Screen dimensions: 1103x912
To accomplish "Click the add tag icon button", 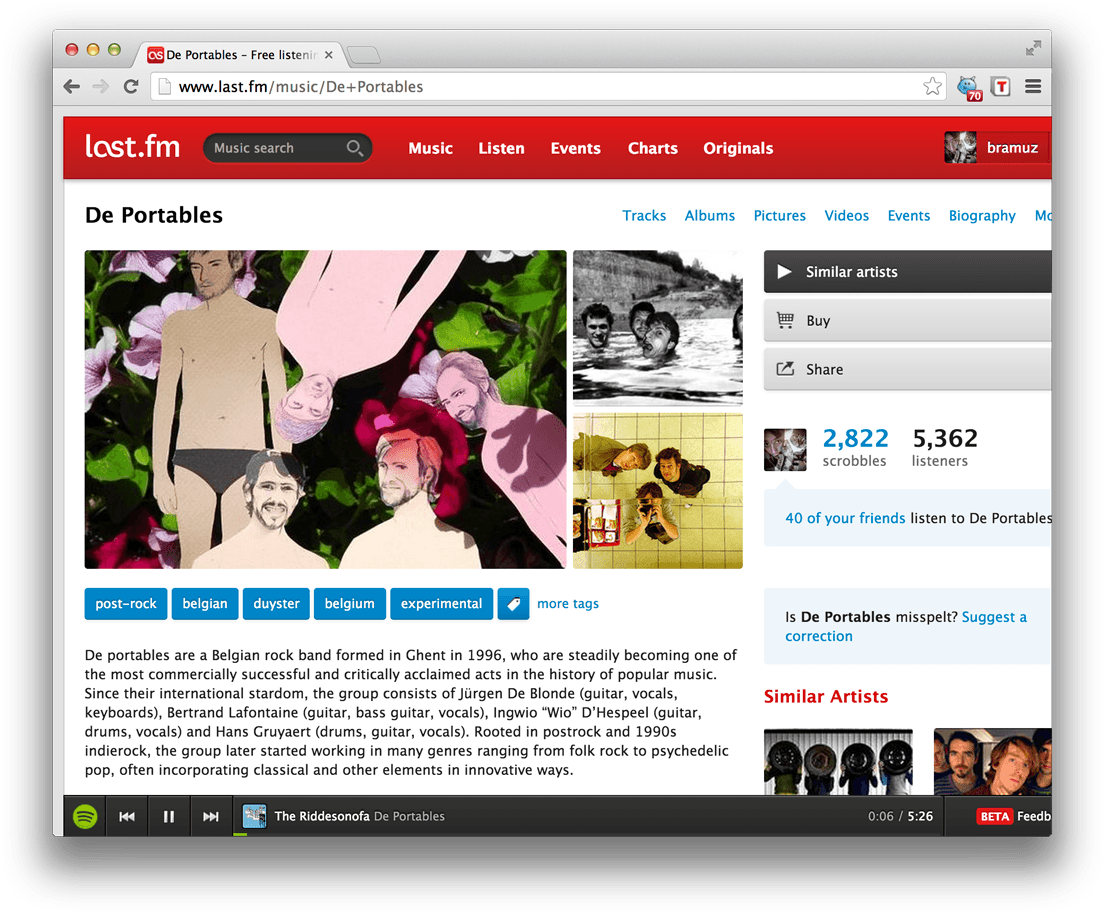I will click(514, 604).
